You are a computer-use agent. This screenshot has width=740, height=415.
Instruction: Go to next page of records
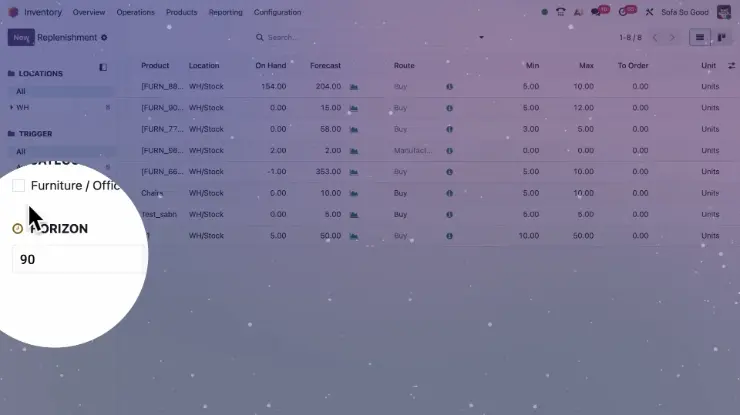tap(672, 38)
